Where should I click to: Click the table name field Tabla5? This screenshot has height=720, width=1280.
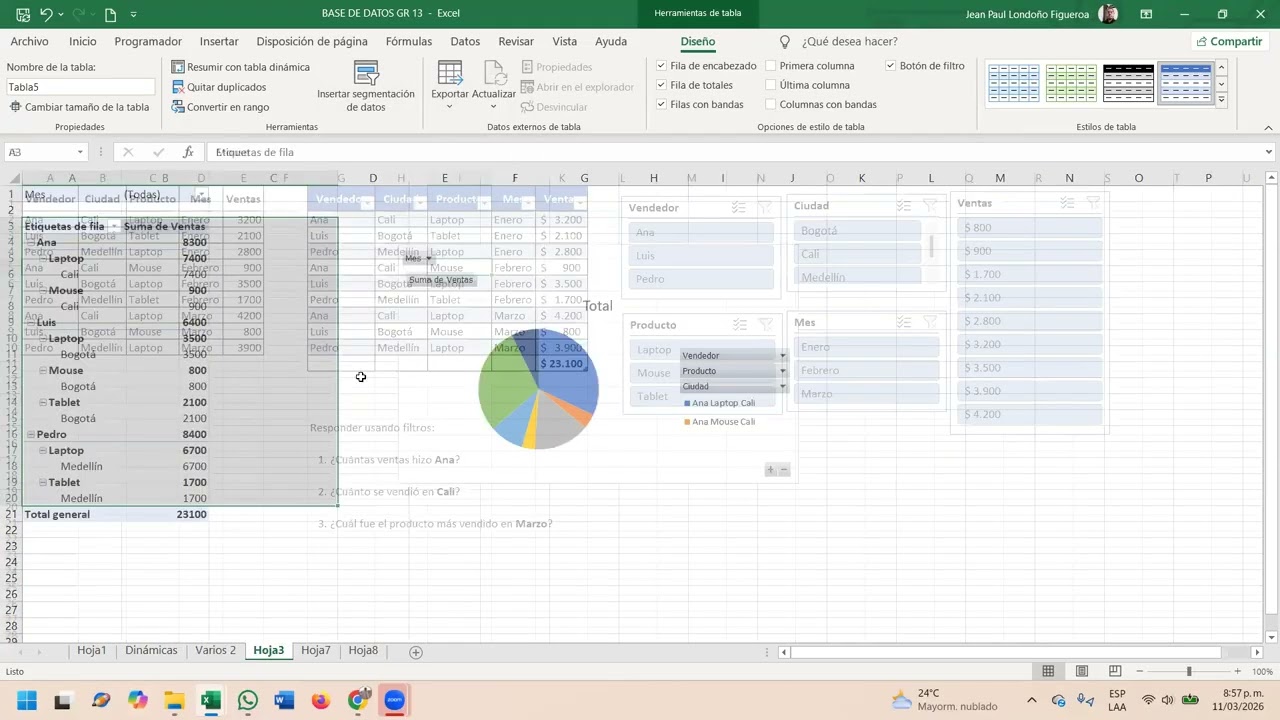80,87
